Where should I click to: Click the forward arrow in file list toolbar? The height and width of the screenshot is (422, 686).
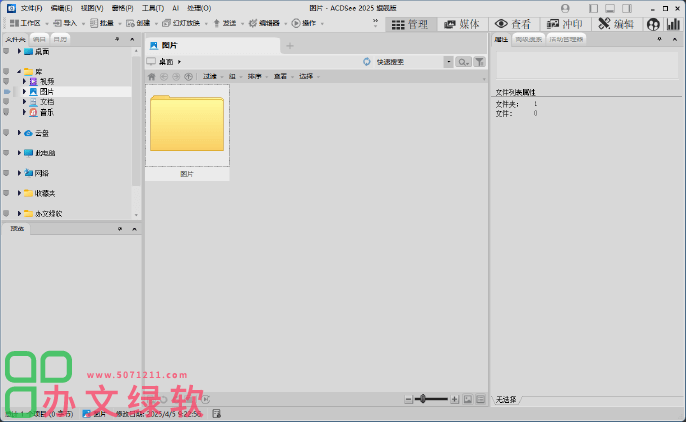tap(176, 77)
